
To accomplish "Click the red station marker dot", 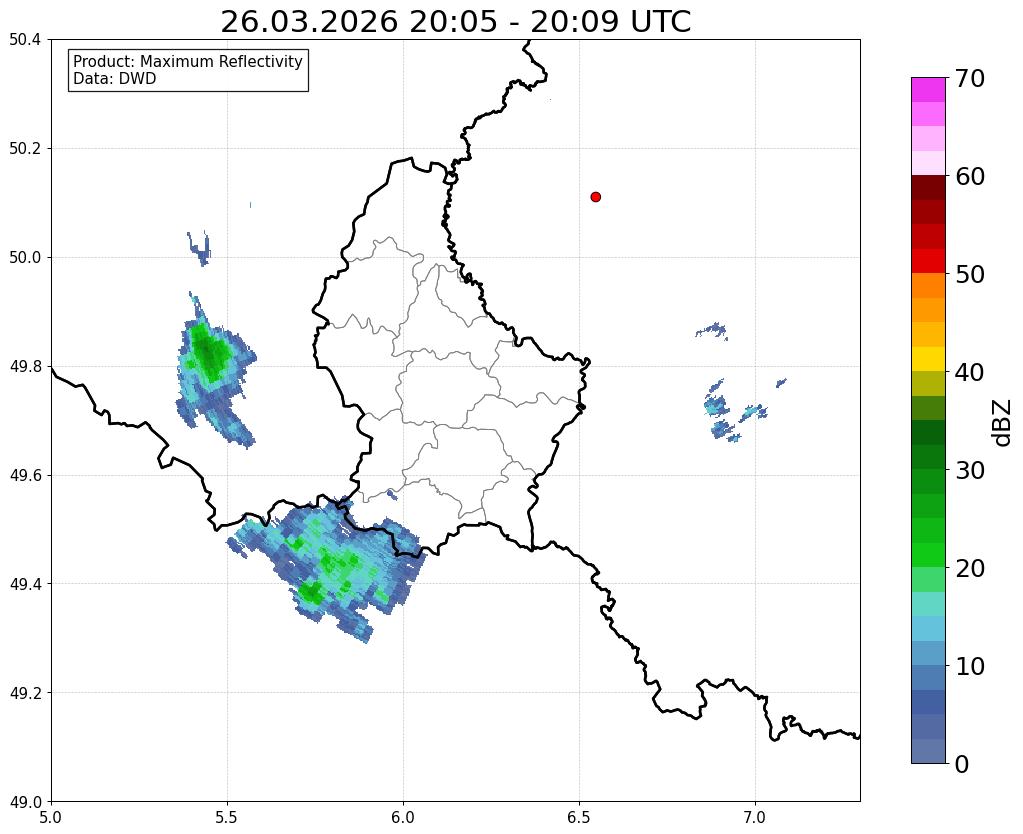I will point(595,197).
